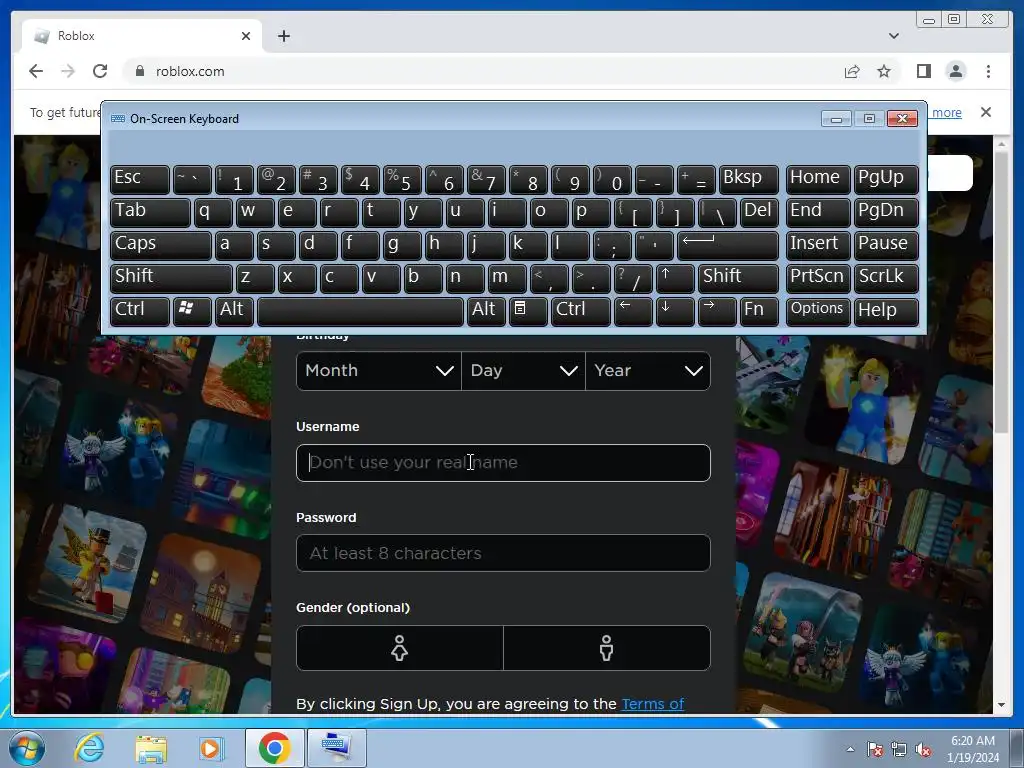
Task: Click the site lock icon
Action: pos(139,71)
